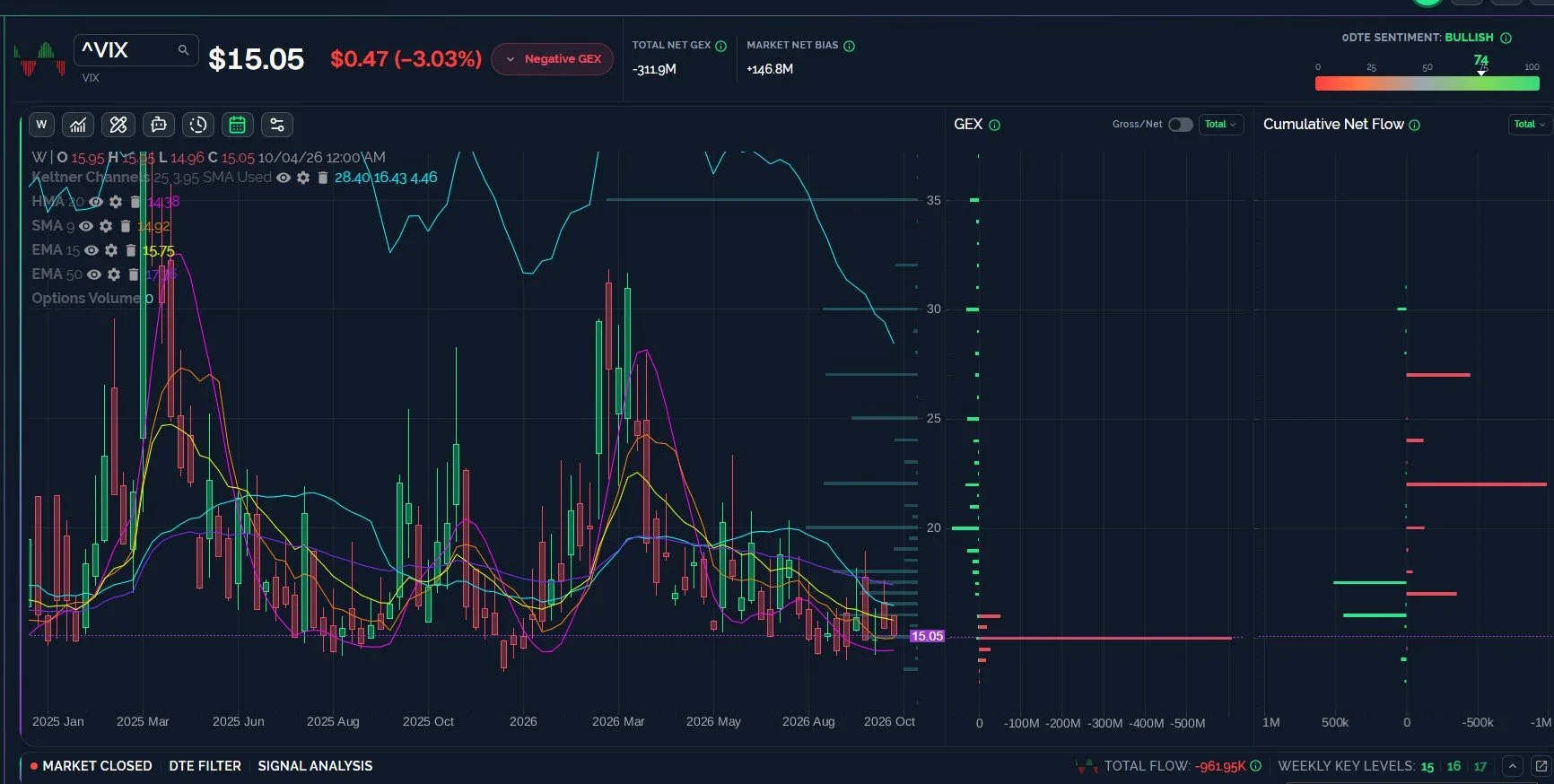The height and width of the screenshot is (784, 1554).
Task: Click GEX panel info icon
Action: pyautogui.click(x=994, y=125)
